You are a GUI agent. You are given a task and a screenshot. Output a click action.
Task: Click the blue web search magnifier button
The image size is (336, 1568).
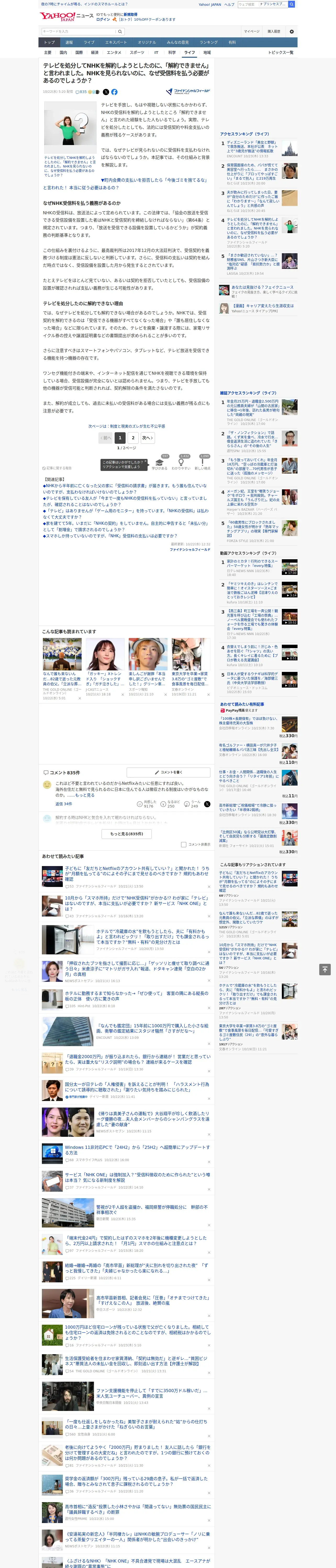[x=292, y=4]
